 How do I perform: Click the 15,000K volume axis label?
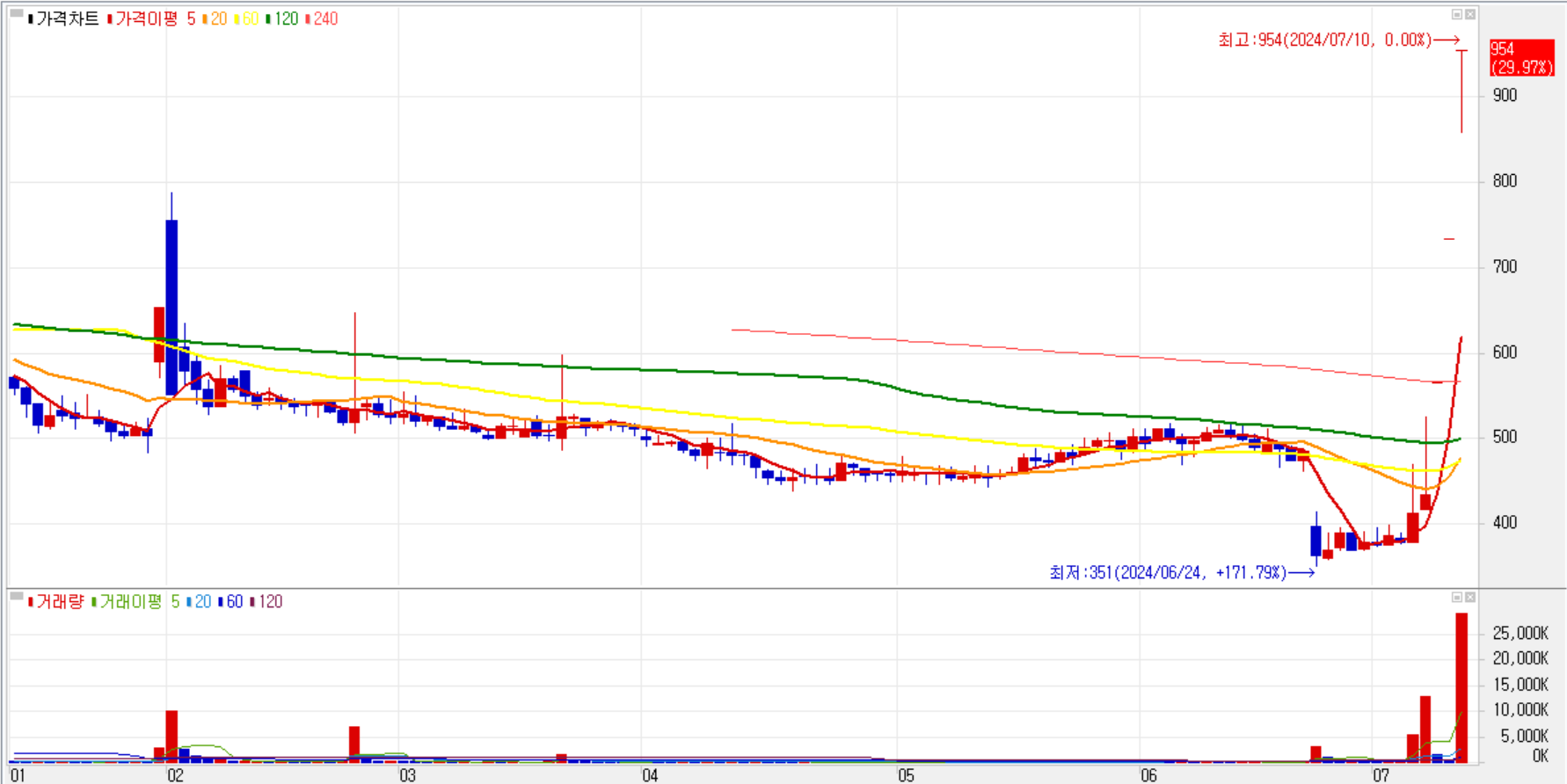pyautogui.click(x=1520, y=684)
